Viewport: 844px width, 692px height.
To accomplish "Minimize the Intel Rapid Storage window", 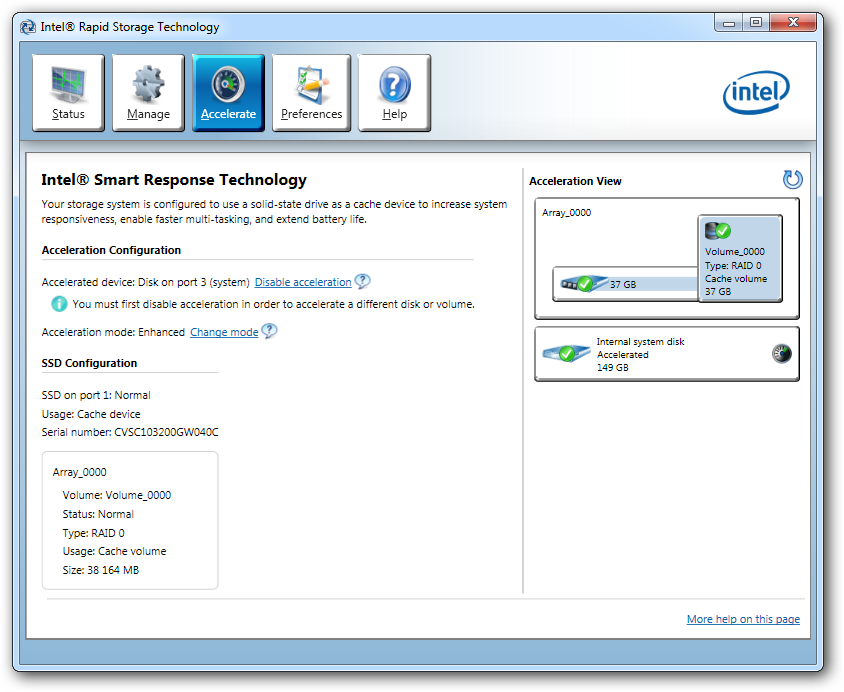I will coord(729,23).
